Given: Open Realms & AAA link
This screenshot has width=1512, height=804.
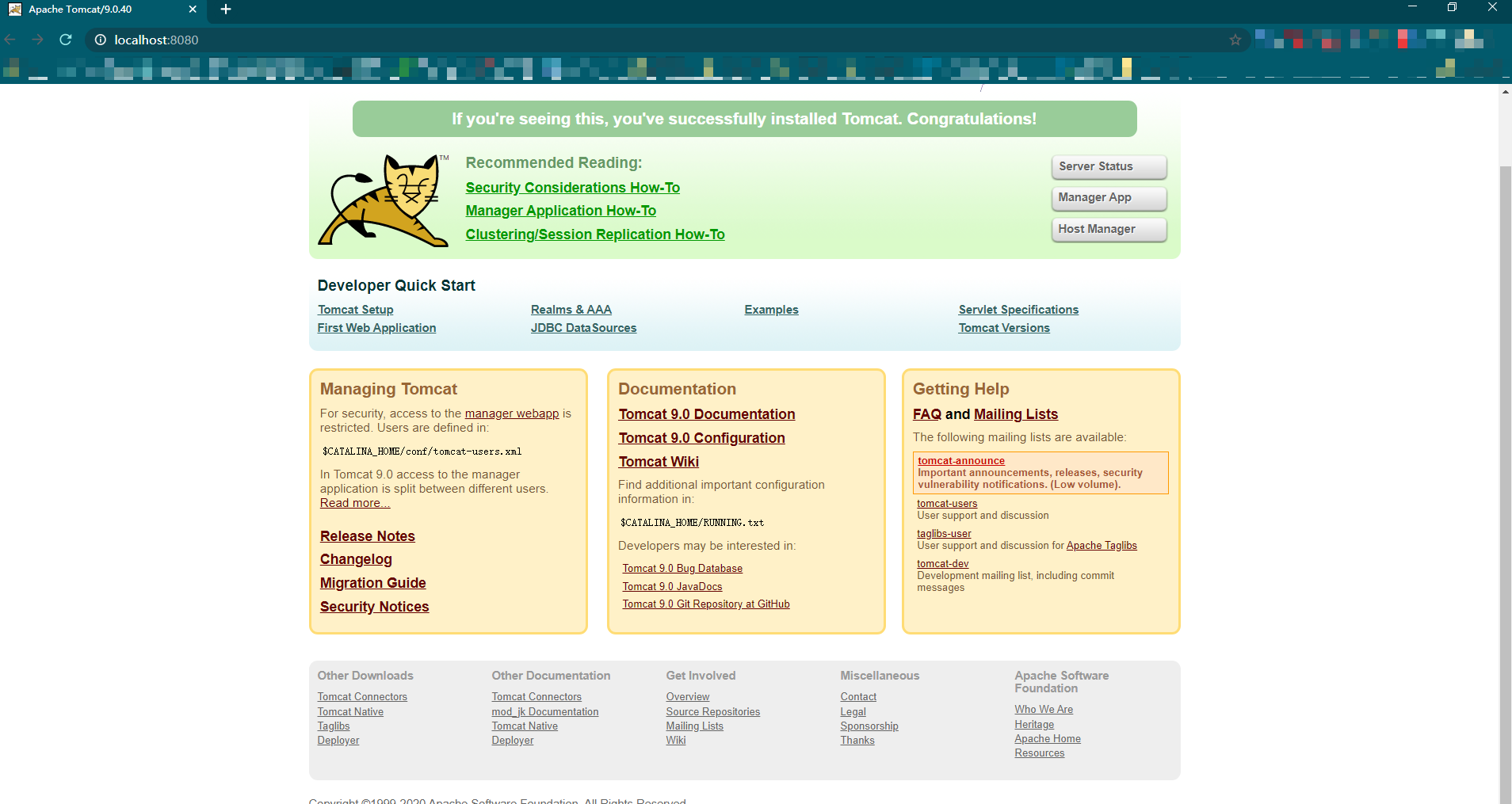Looking at the screenshot, I should tap(571, 310).
